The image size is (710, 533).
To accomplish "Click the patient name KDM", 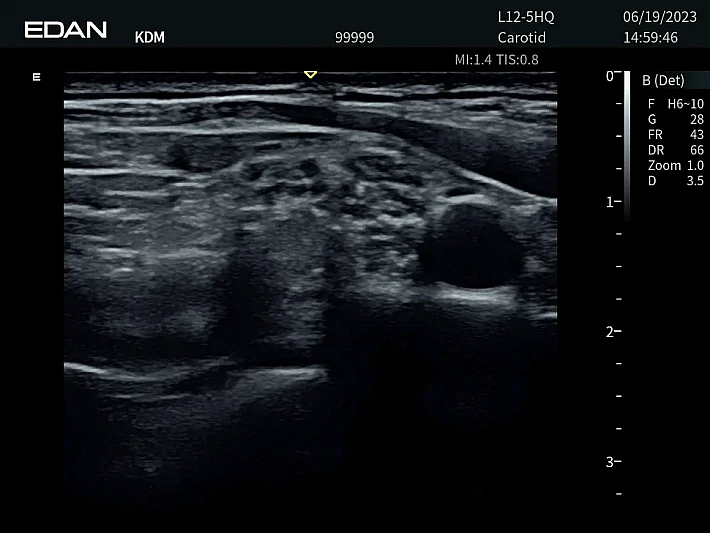I will (149, 38).
